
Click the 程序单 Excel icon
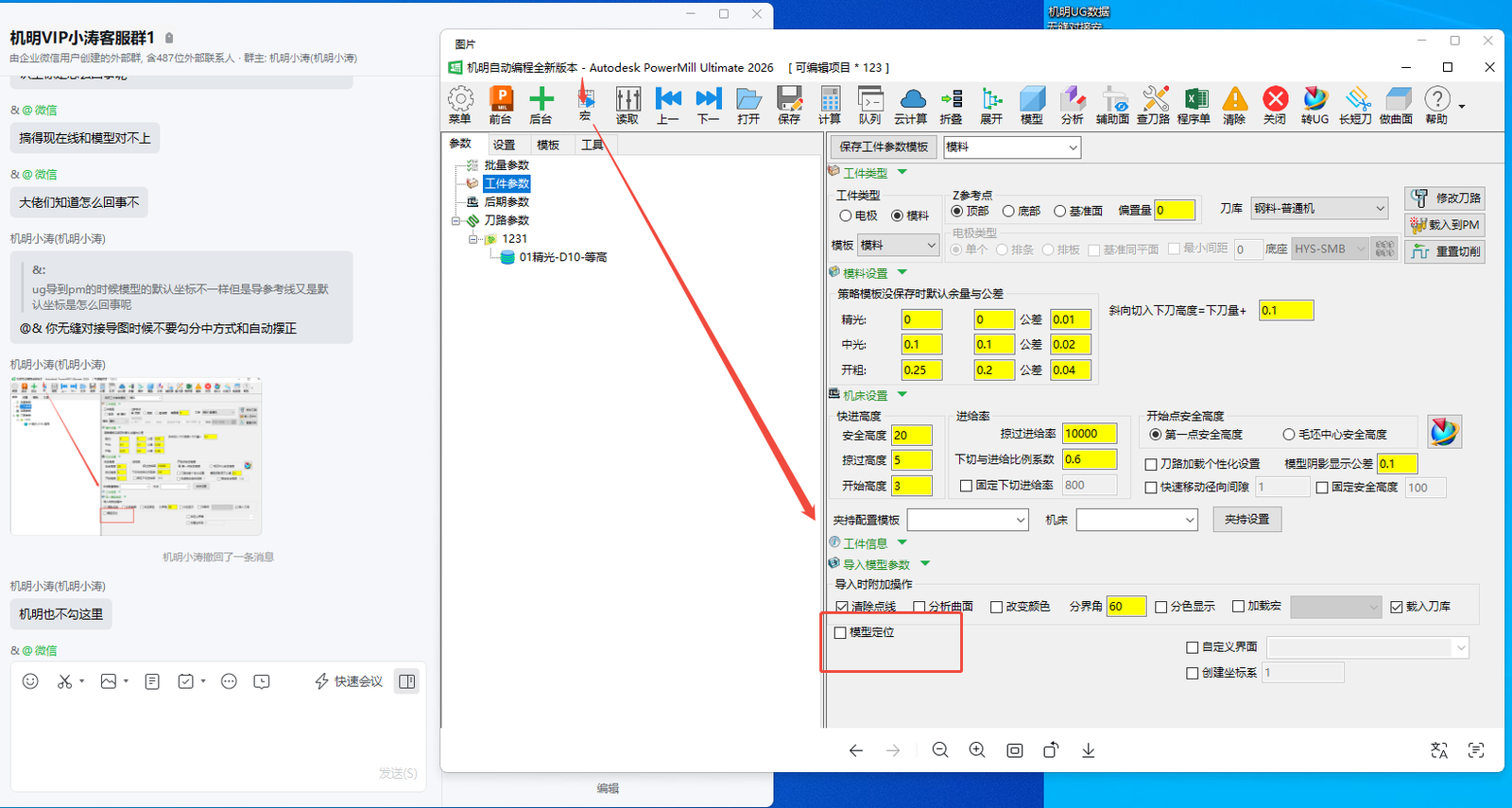click(1194, 105)
